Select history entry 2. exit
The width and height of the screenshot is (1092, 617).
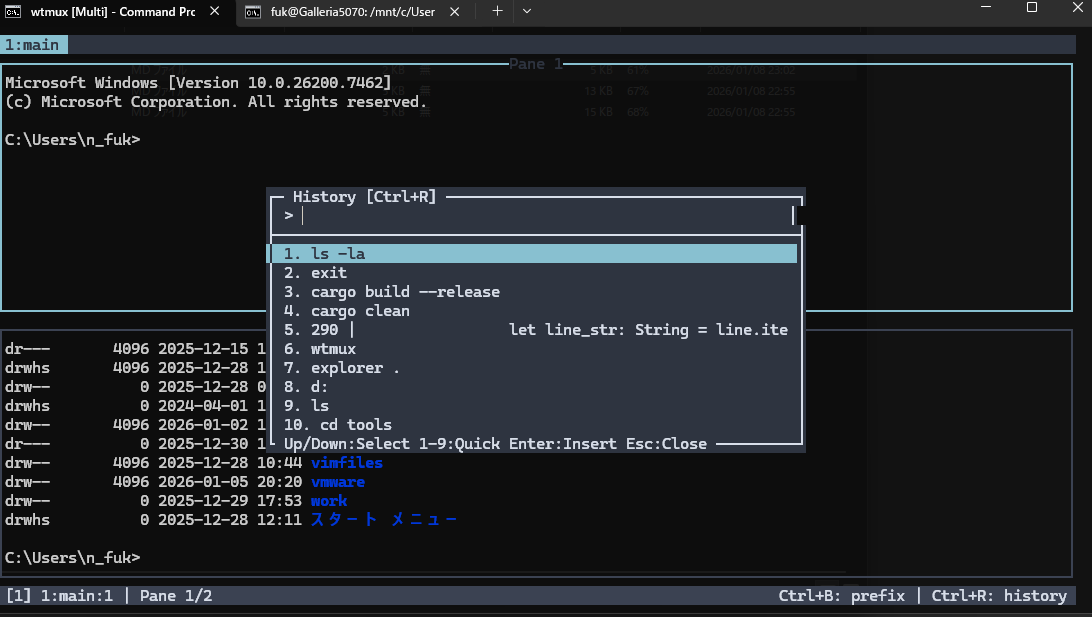coord(534,273)
